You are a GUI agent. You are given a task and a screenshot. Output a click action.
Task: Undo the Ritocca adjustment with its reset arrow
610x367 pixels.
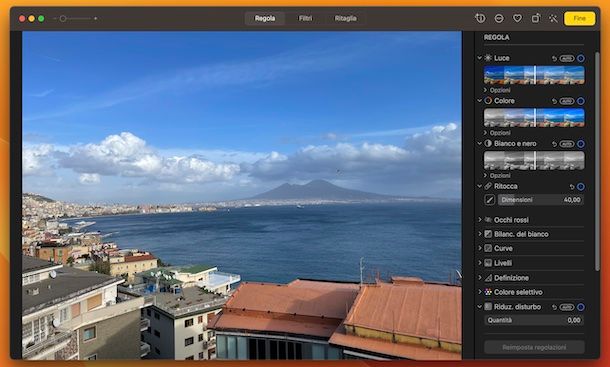click(x=572, y=187)
